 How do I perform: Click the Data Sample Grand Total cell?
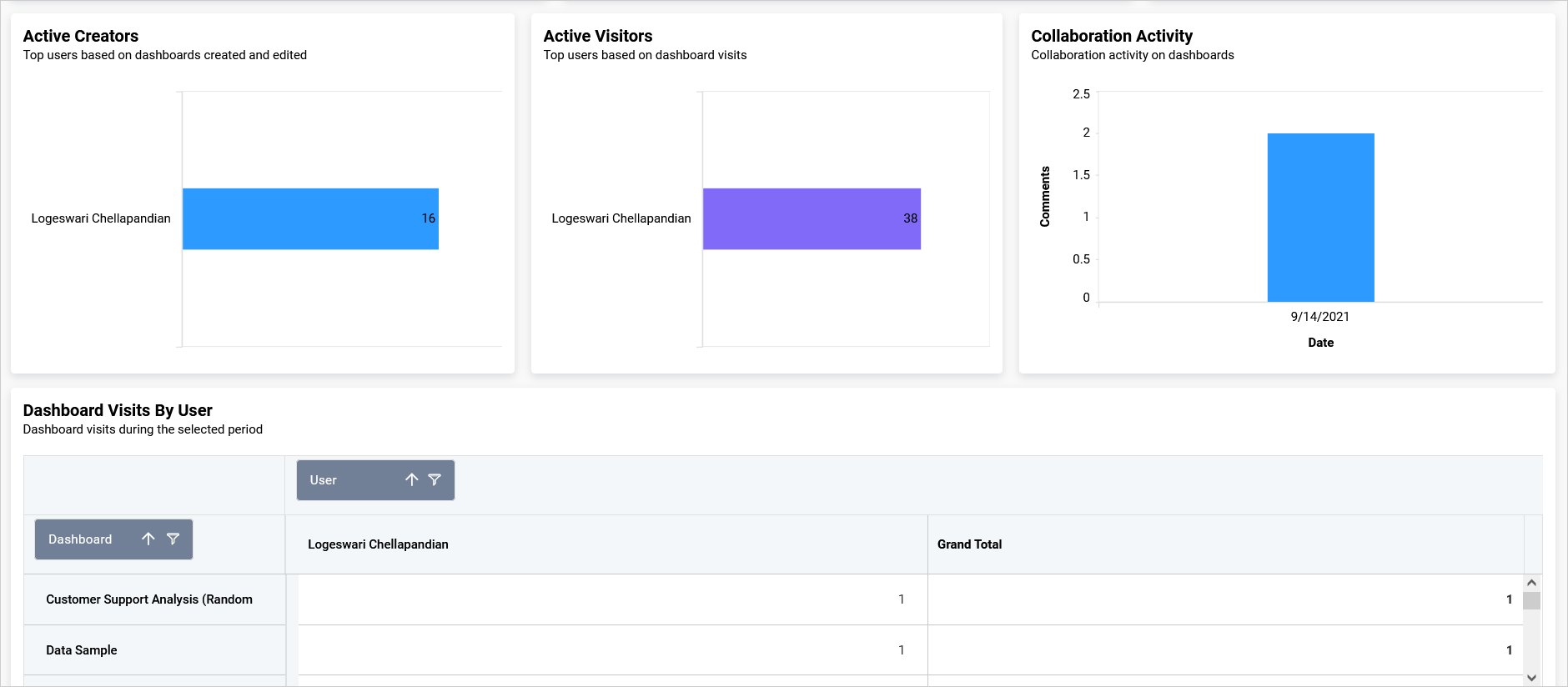[1226, 650]
